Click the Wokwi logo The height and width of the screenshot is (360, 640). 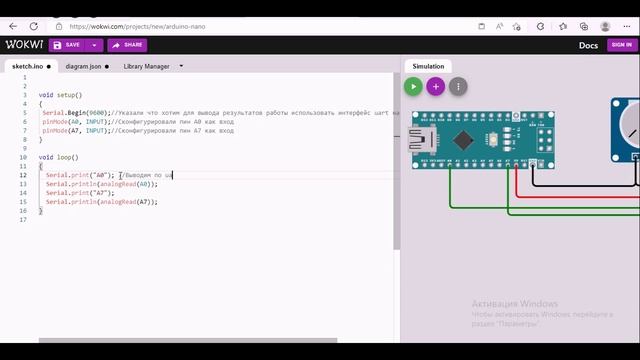coord(24,44)
